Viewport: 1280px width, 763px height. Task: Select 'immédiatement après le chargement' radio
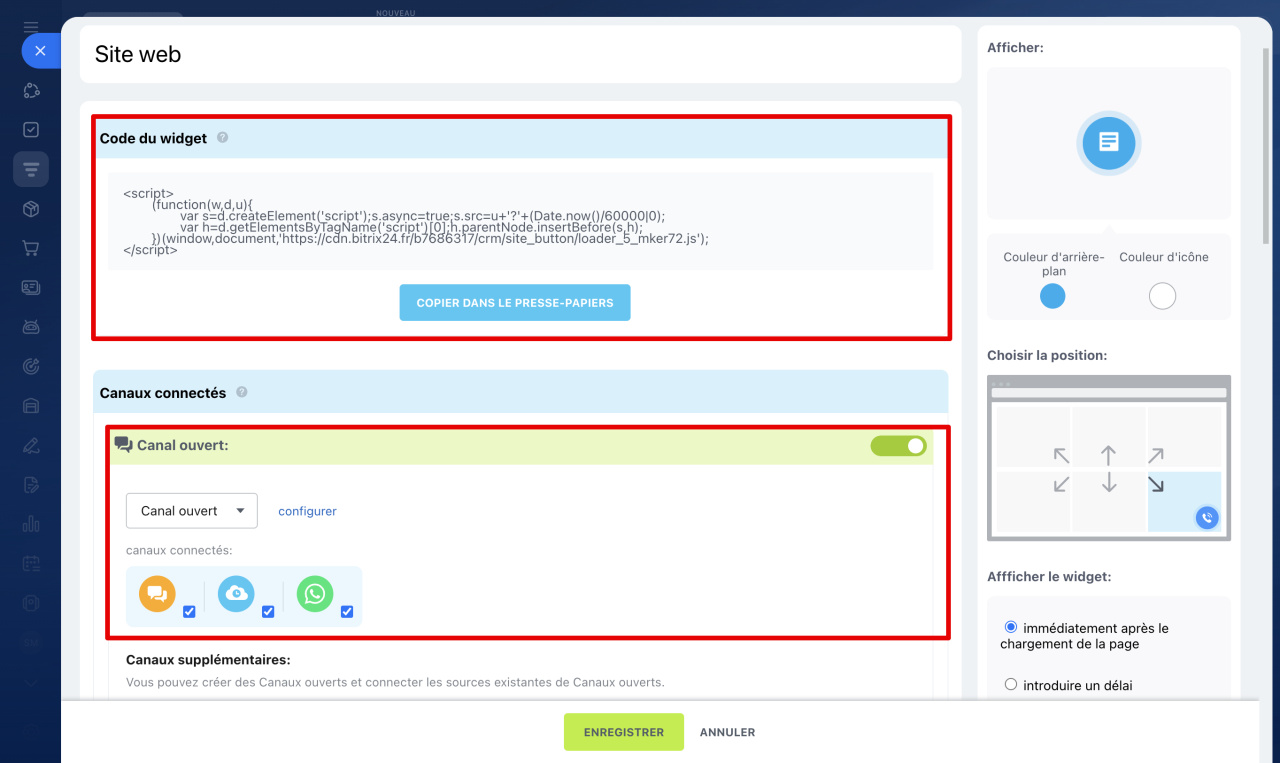tap(1011, 627)
